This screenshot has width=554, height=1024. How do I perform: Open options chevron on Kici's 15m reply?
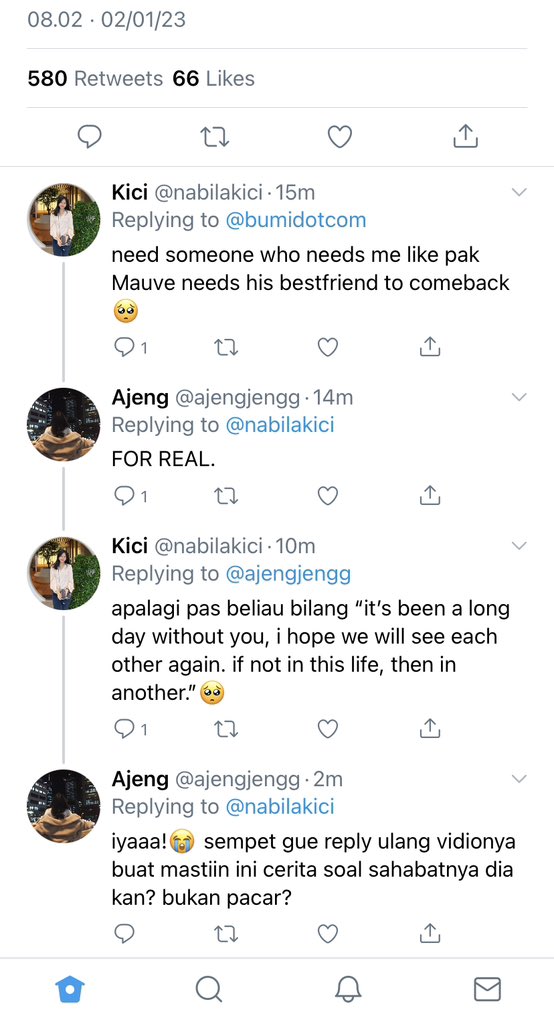click(519, 192)
